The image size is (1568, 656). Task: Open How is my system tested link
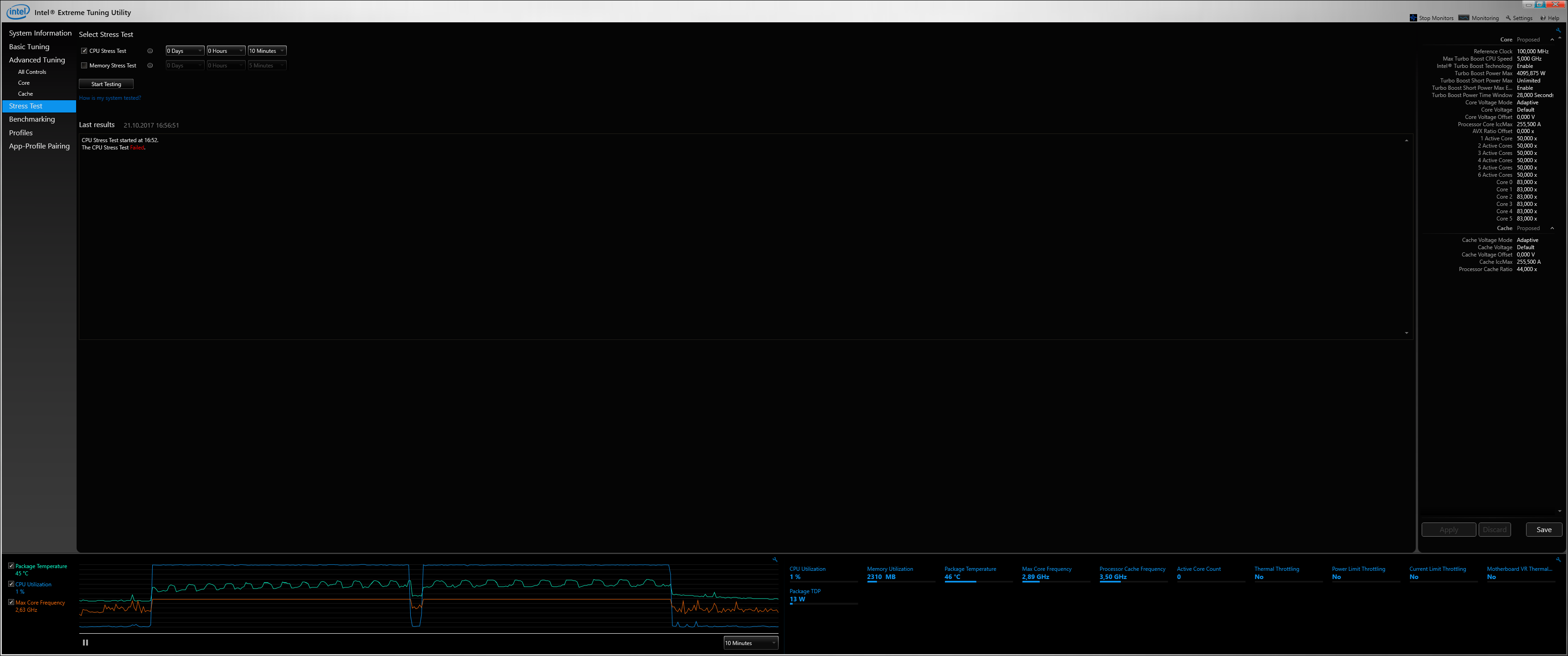(x=109, y=98)
